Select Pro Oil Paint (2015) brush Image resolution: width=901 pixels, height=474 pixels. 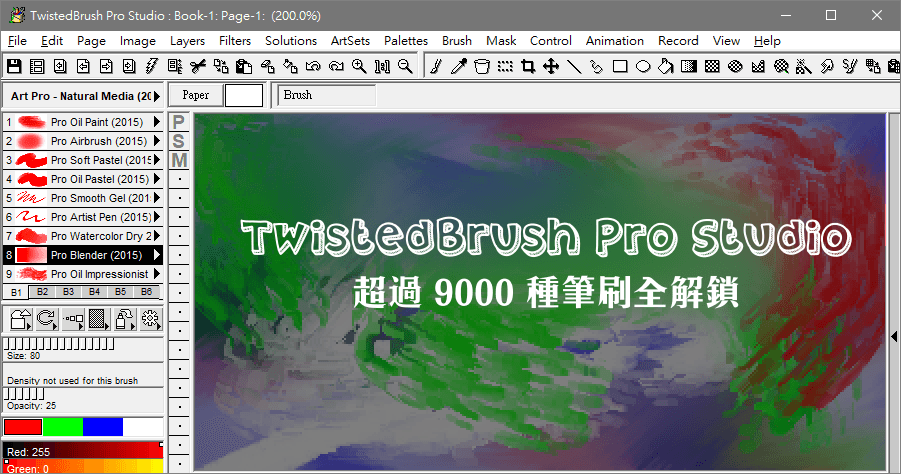click(x=82, y=122)
